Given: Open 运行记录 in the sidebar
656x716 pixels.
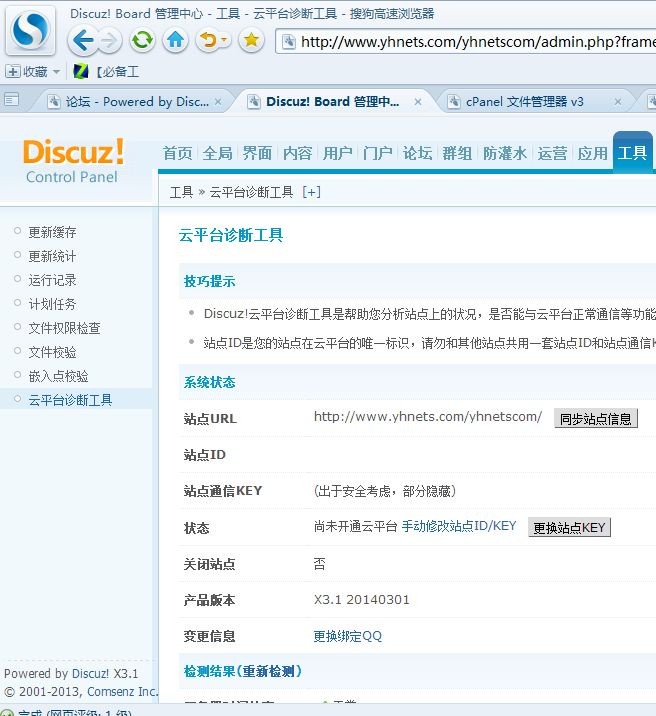Looking at the screenshot, I should point(52,280).
